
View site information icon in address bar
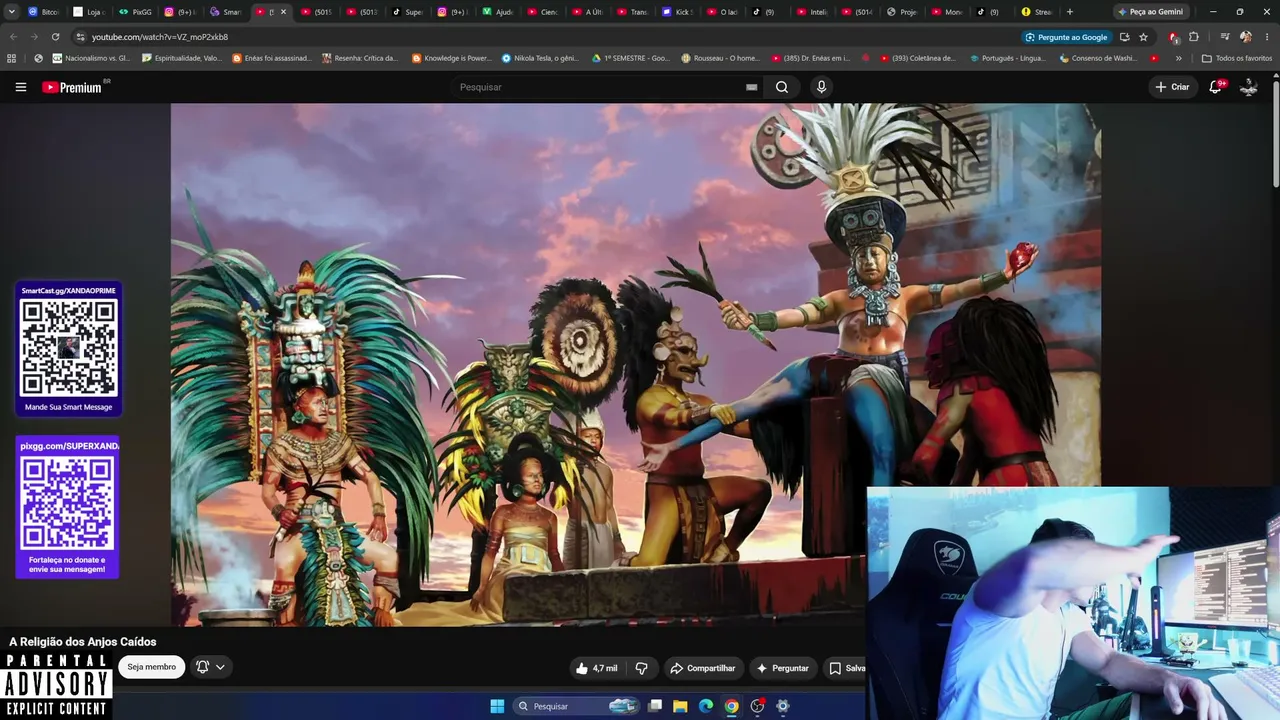[x=80, y=37]
